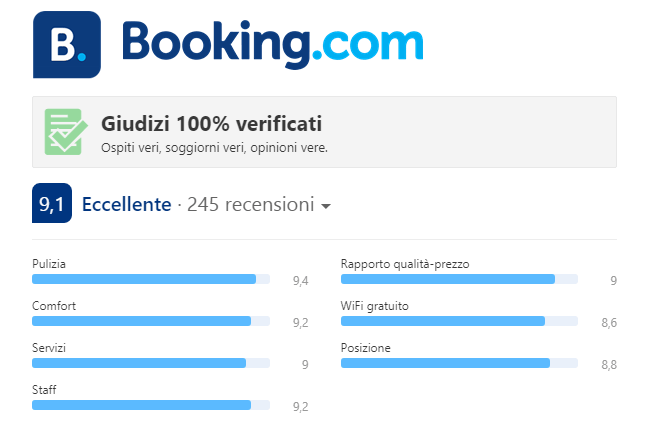Viewport: 670px width, 437px height.
Task: Click the Booking.com square B logo icon
Action: pos(67,44)
